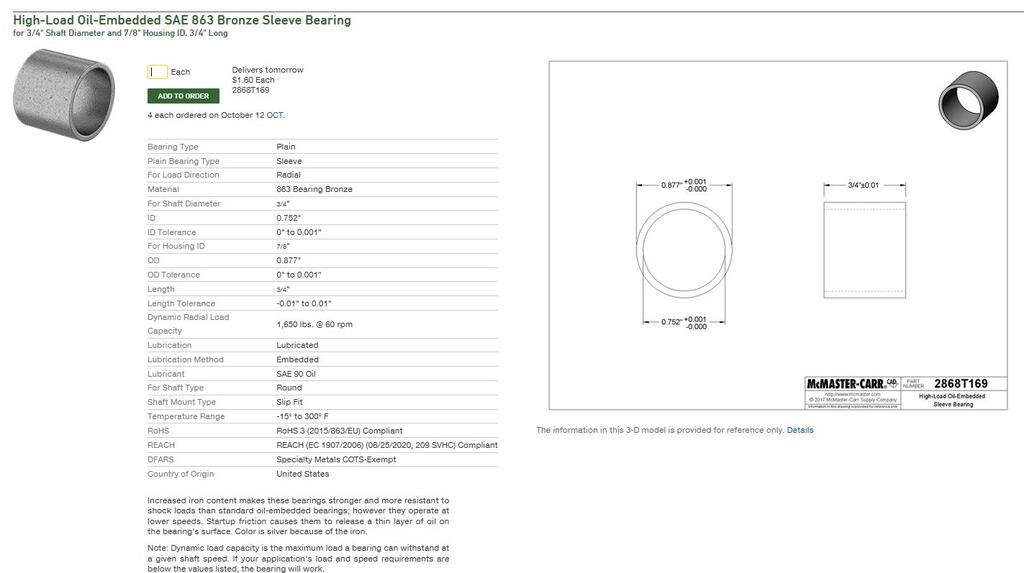Open the OCT order history link
Screen dimensions: 1024x573
tap(274, 115)
